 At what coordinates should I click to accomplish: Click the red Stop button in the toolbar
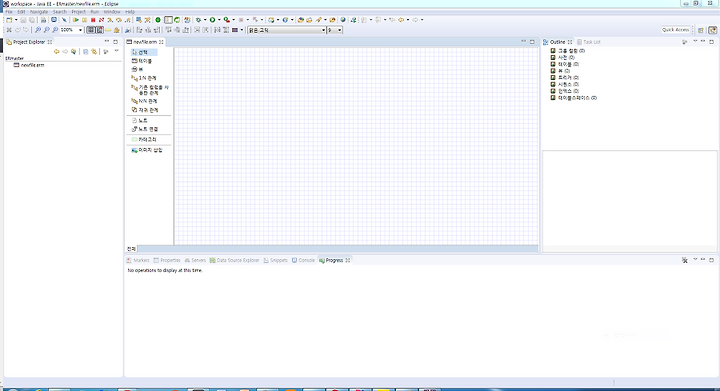click(x=93, y=20)
